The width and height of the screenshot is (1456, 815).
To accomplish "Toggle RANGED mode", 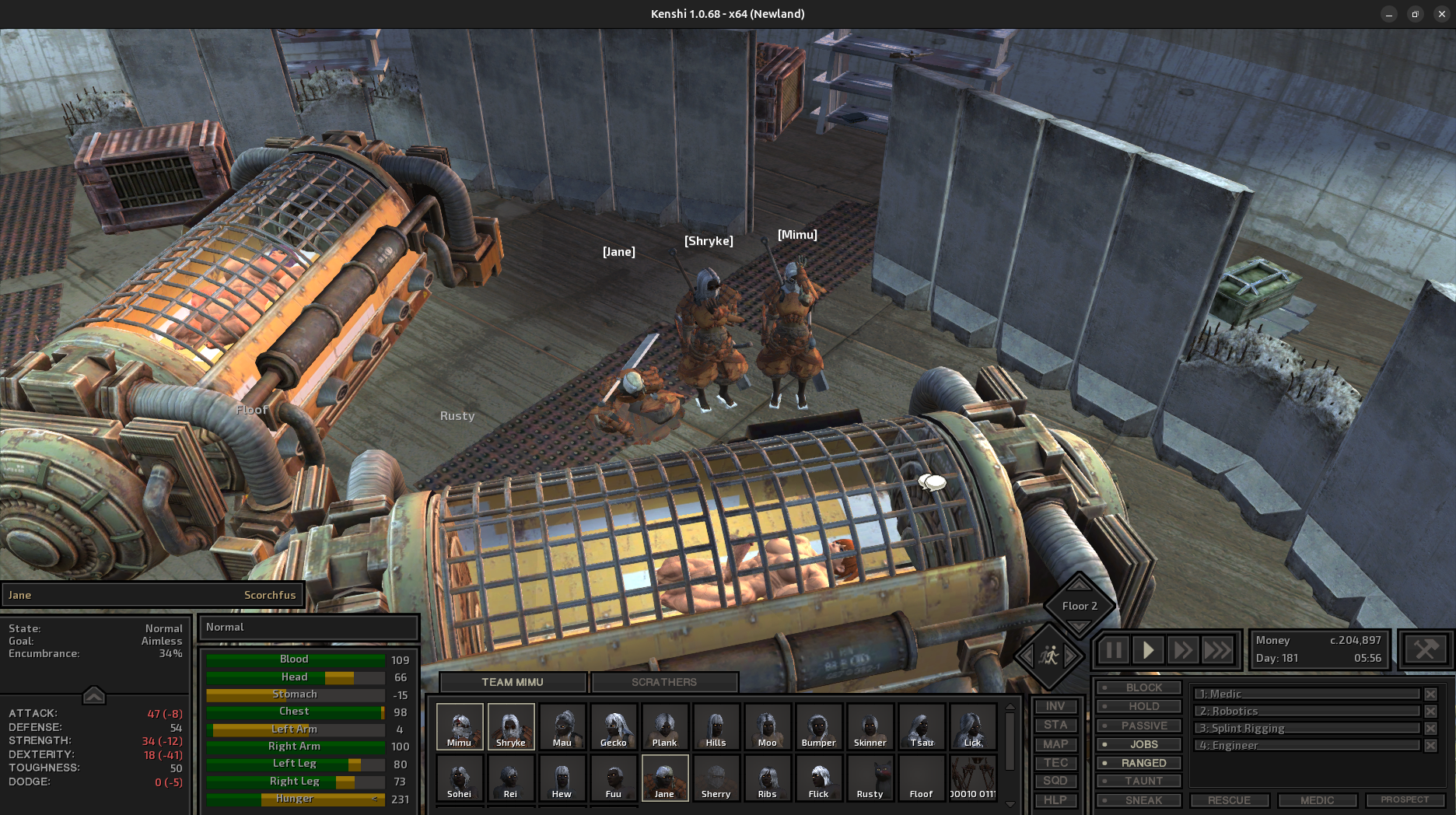I will [x=1139, y=763].
